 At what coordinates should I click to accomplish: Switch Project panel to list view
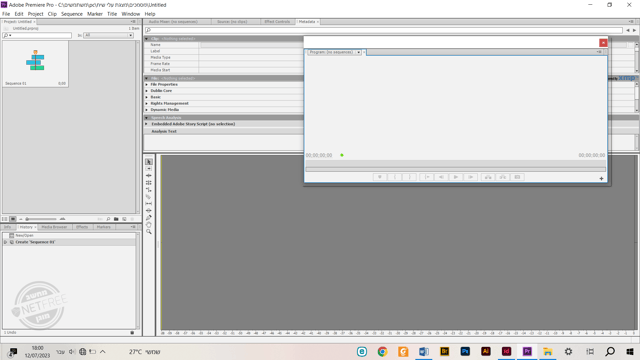point(5,219)
